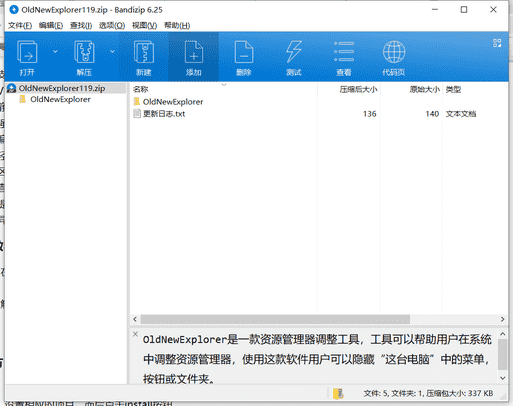Click the OldNewExplorer description comment text

[317, 359]
